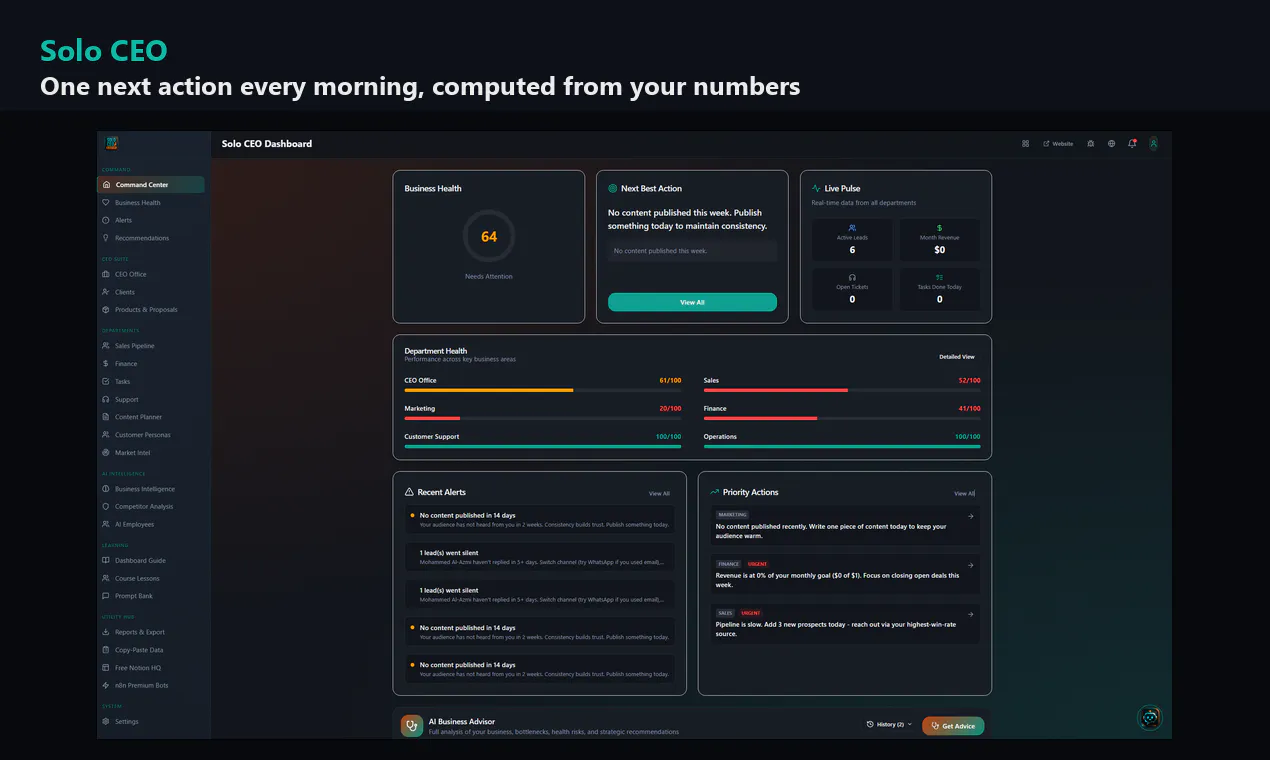Click the Settings gear icon

(106, 722)
